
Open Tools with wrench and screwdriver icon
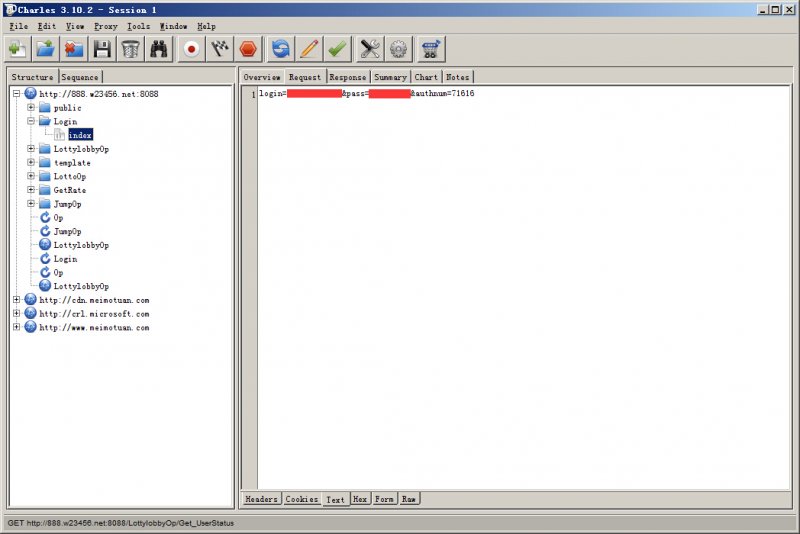(370, 49)
